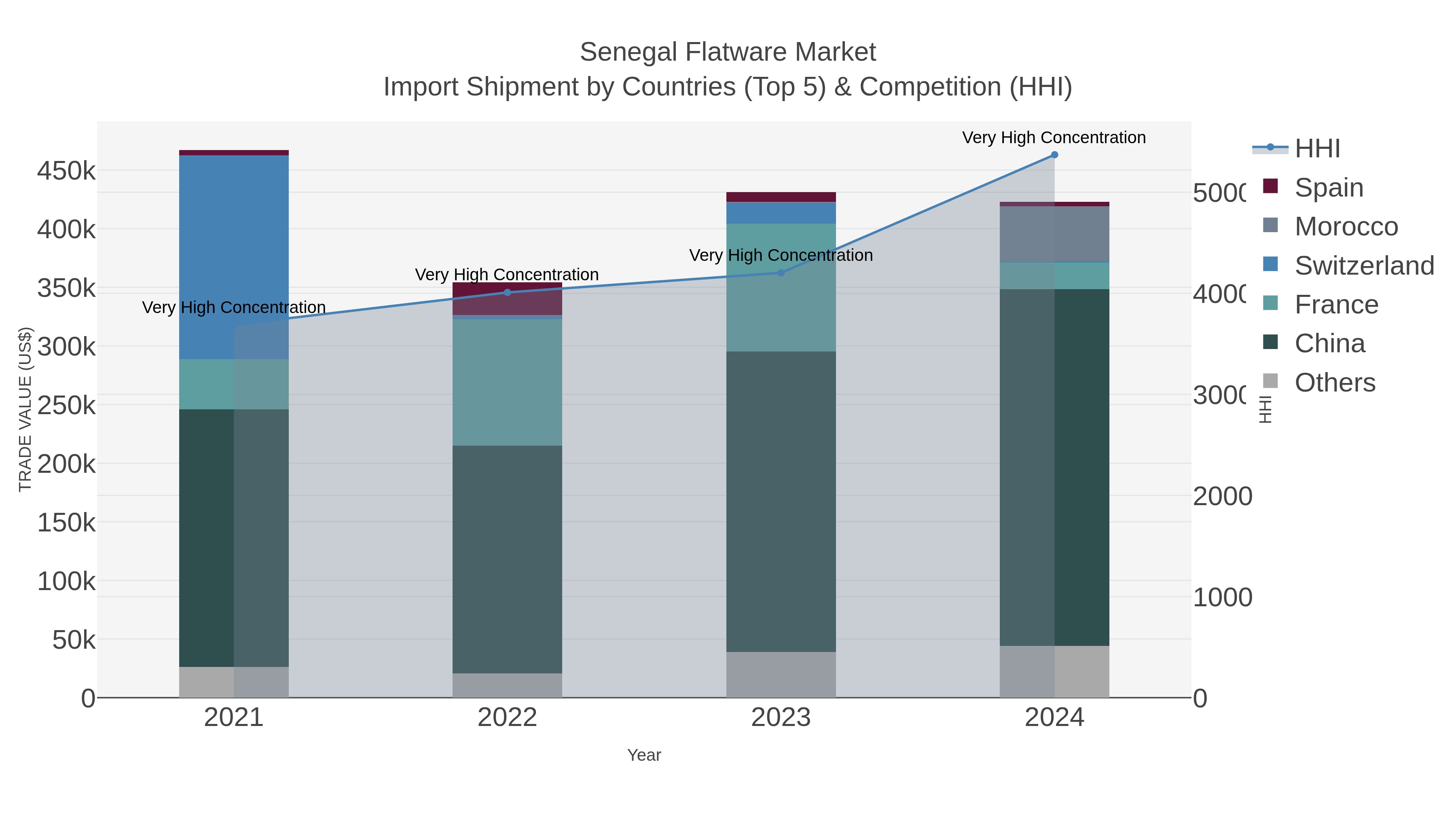The image size is (1456, 819).
Task: Click the Import Shipment by Countries subtitle
Action: point(728,87)
